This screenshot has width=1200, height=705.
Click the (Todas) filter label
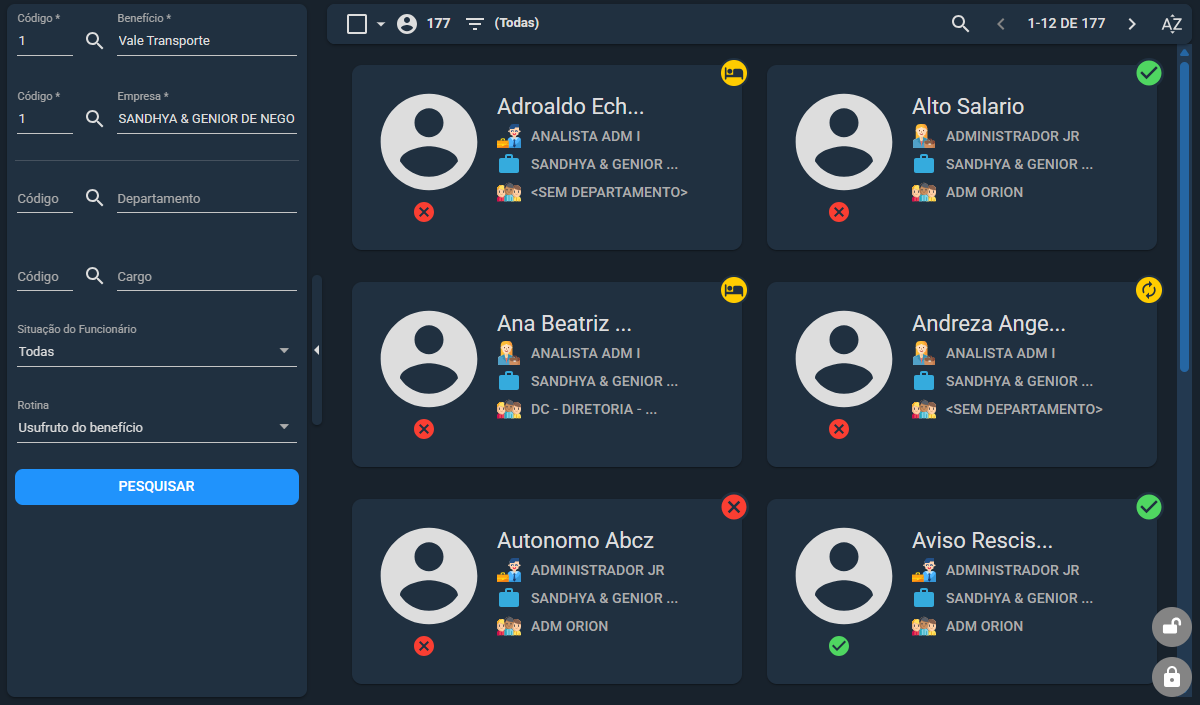coord(517,23)
